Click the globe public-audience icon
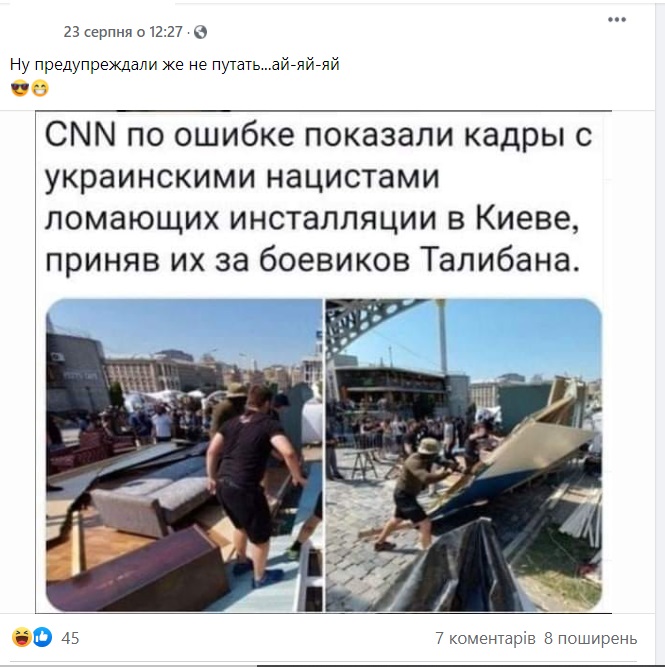This screenshot has width=665, height=667. tap(200, 32)
